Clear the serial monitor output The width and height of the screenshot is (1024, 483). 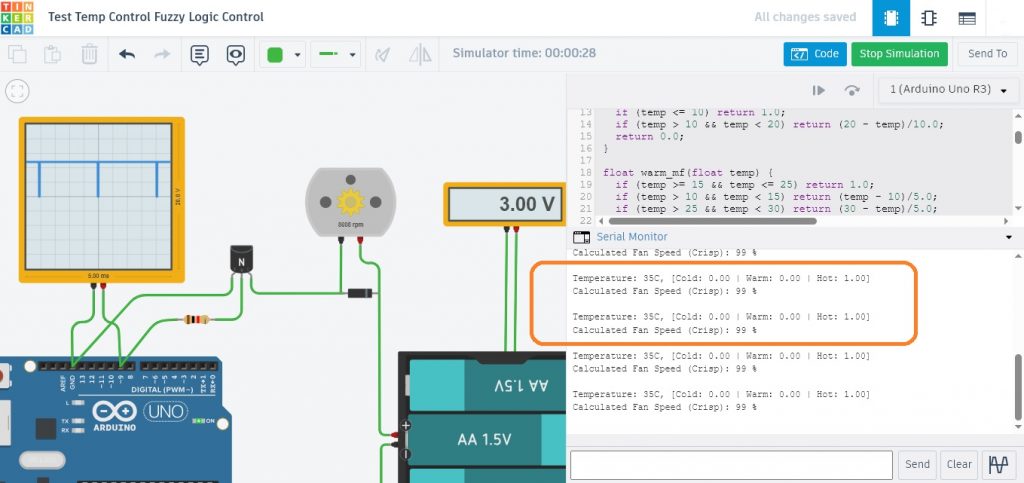click(x=959, y=465)
